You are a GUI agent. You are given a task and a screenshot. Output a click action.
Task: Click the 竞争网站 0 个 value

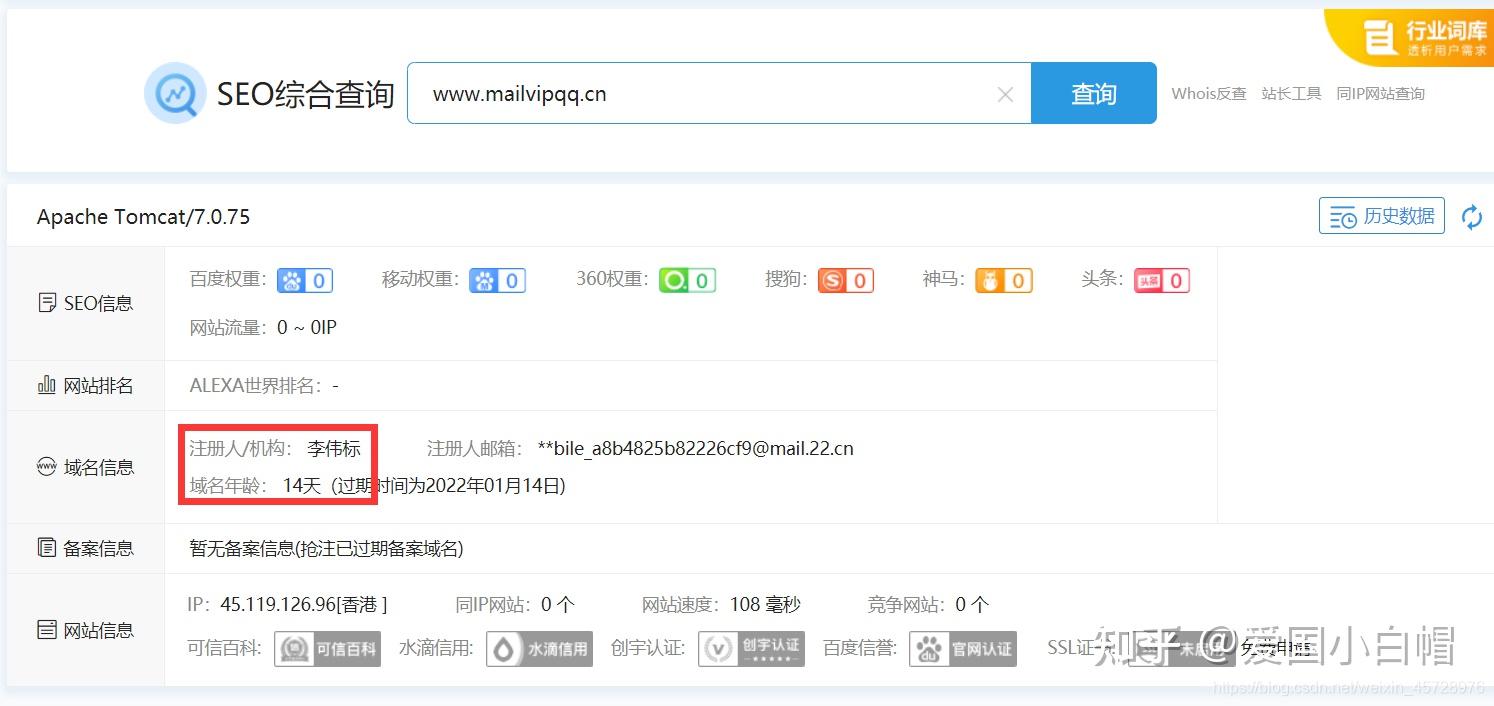pos(972,604)
